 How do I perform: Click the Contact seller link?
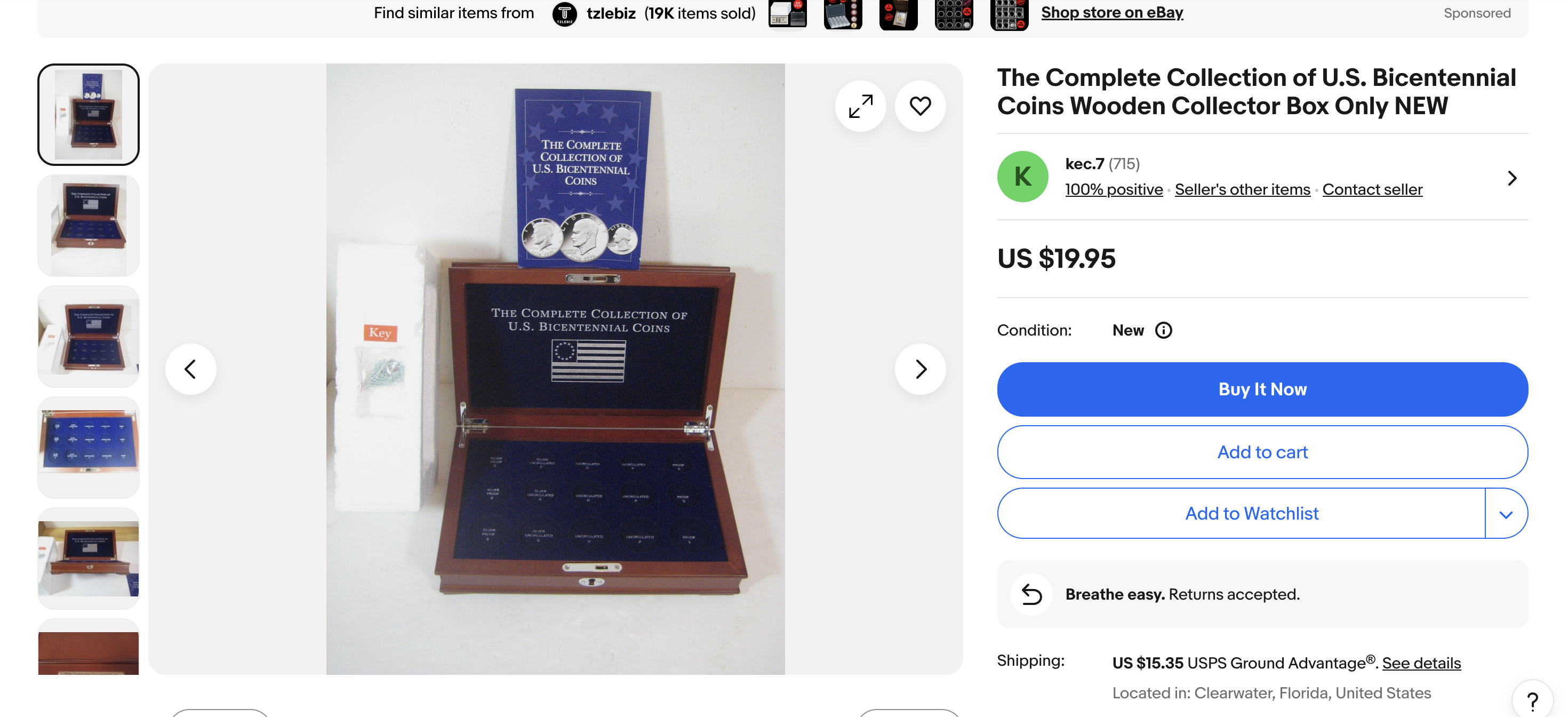(1372, 189)
